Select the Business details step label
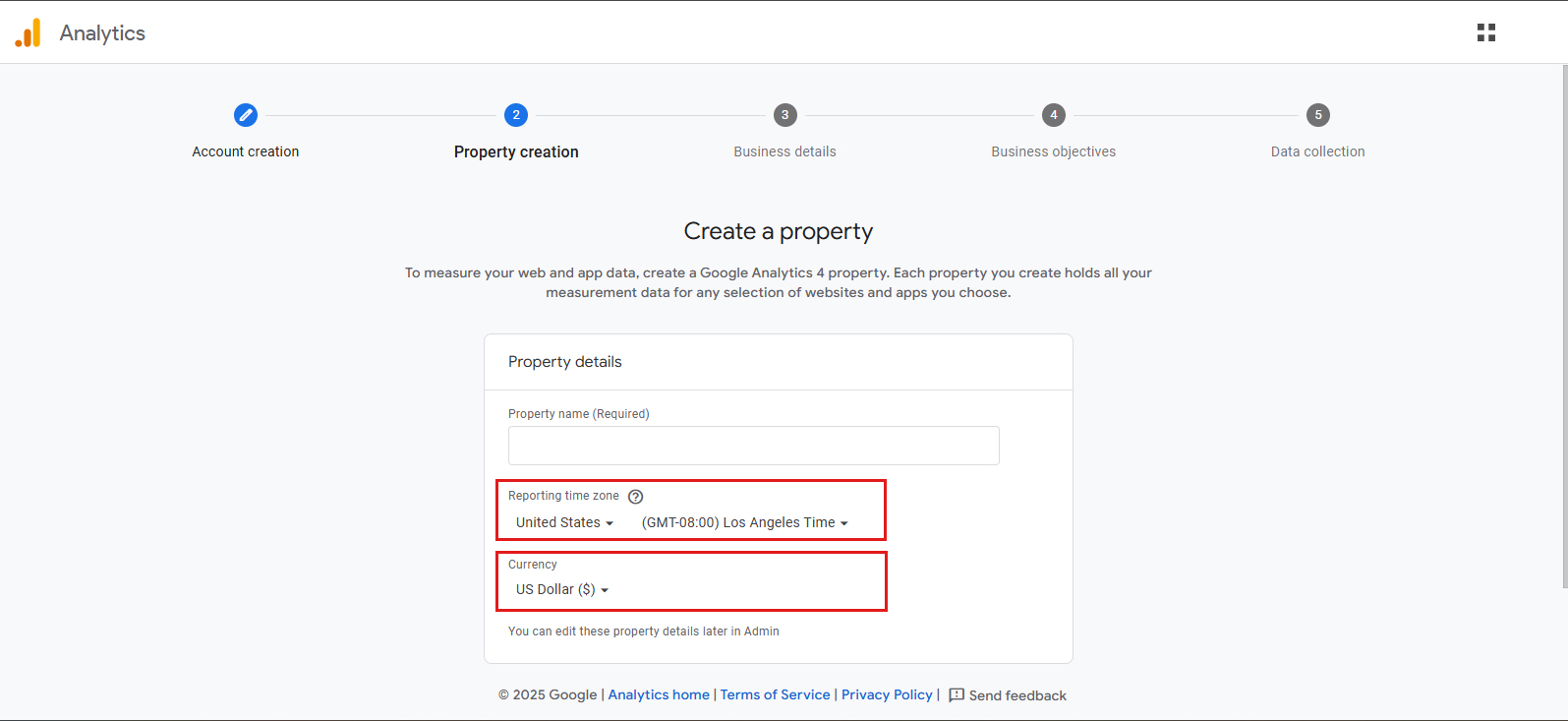This screenshot has height=721, width=1568. click(784, 151)
